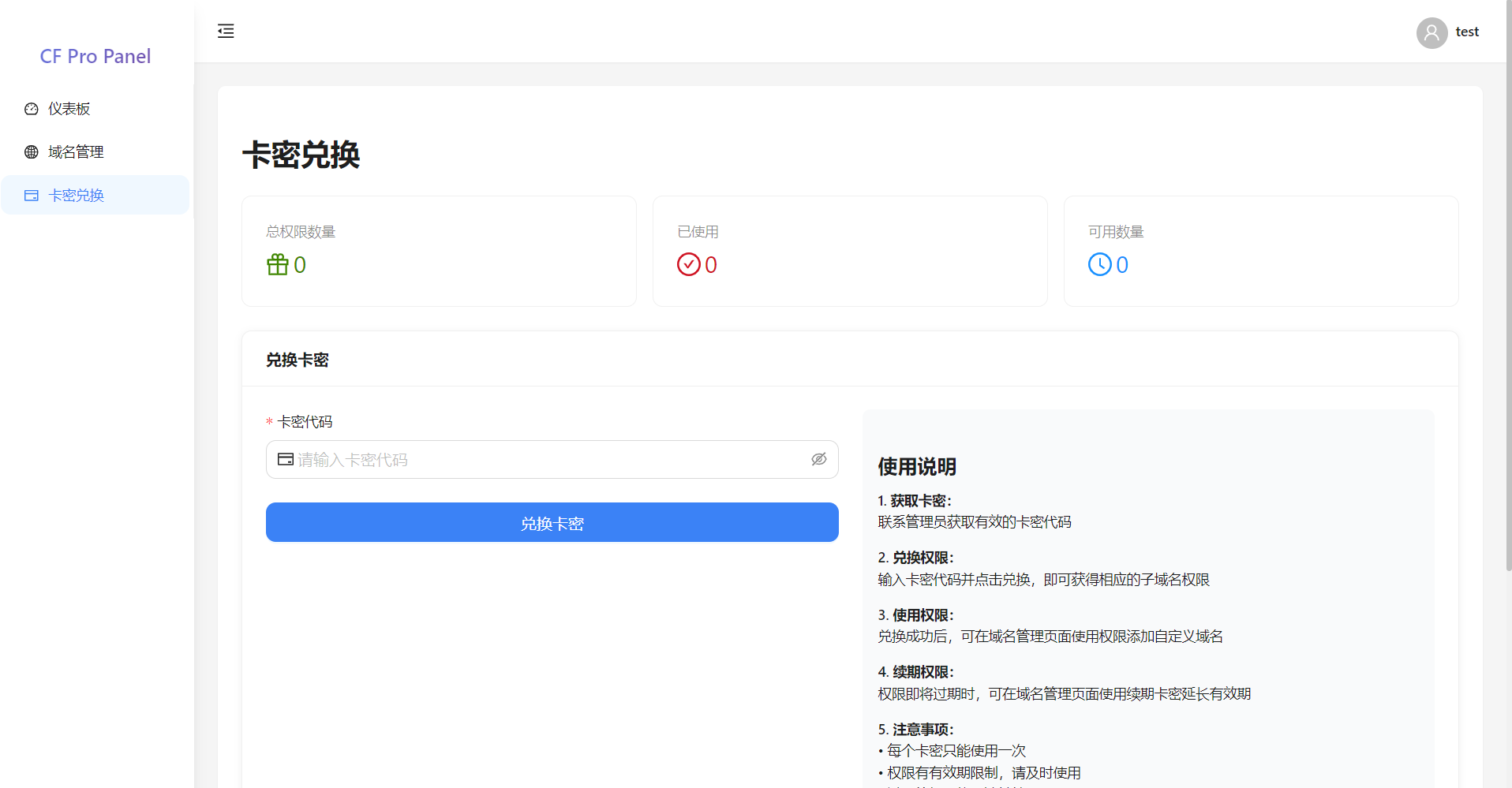Select the 卡密兑换 menu item
Screen dimensions: 1512x788
pos(76,196)
